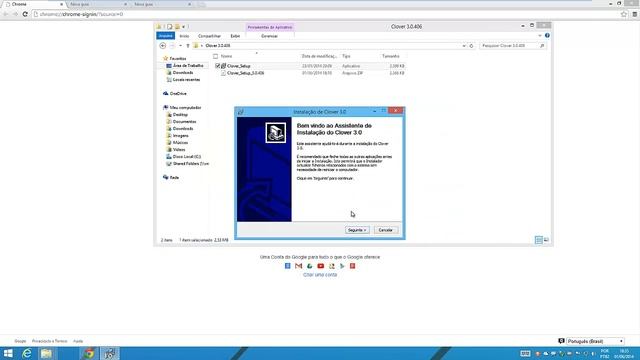The height and width of the screenshot is (360, 640).
Task: Open the quick access toolbar customize arrow
Action: pos(183,27)
